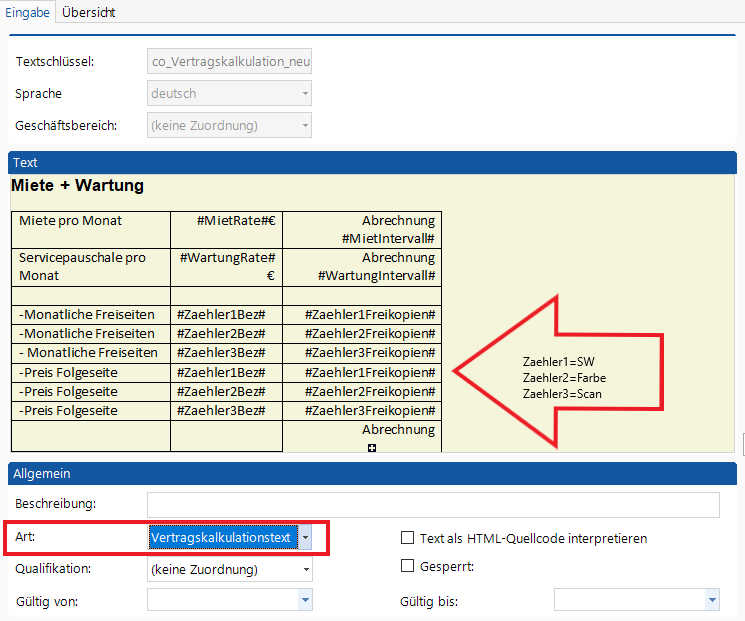Click the red arrow graphic in the text area
The height and width of the screenshot is (621, 745).
[560, 369]
